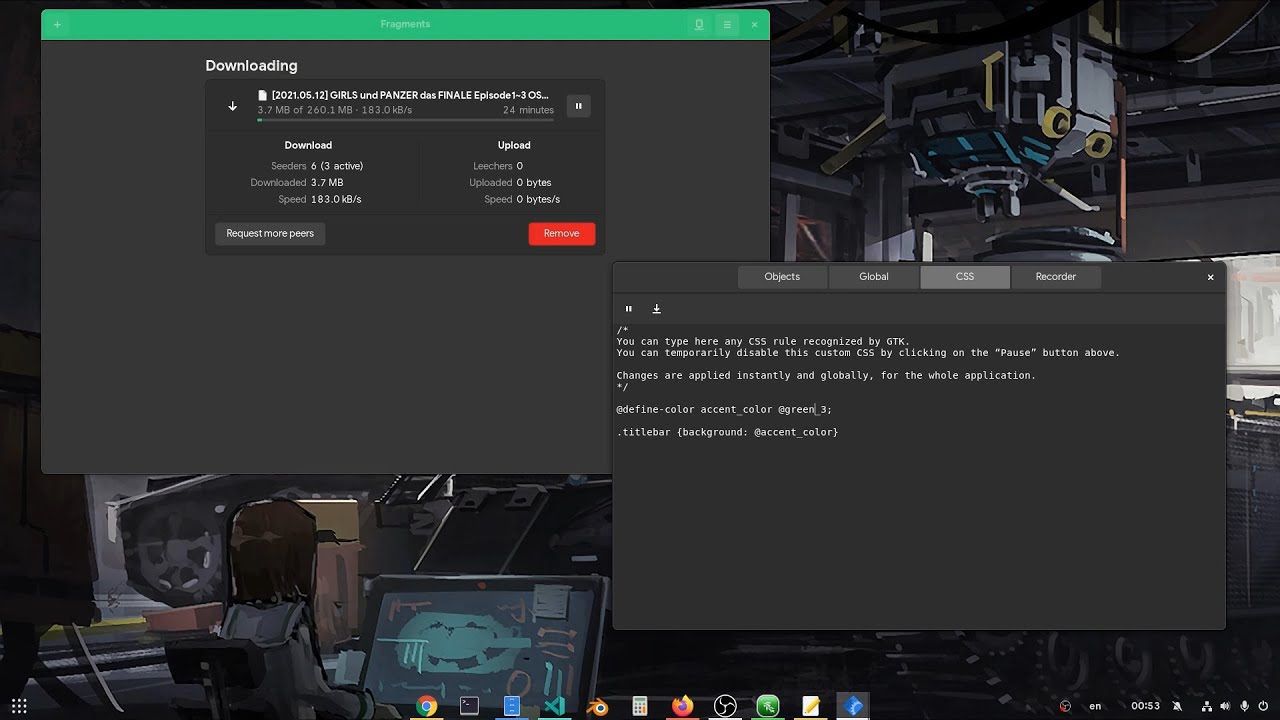Screen dimensions: 1280x720
Task: Open the clock showing 00:53
Action: (1145, 706)
